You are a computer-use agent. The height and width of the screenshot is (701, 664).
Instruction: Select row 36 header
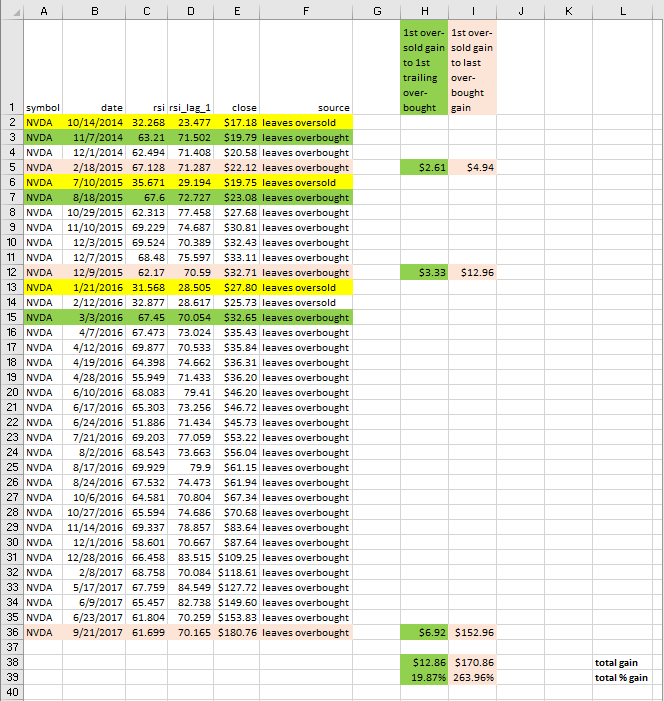12,632
